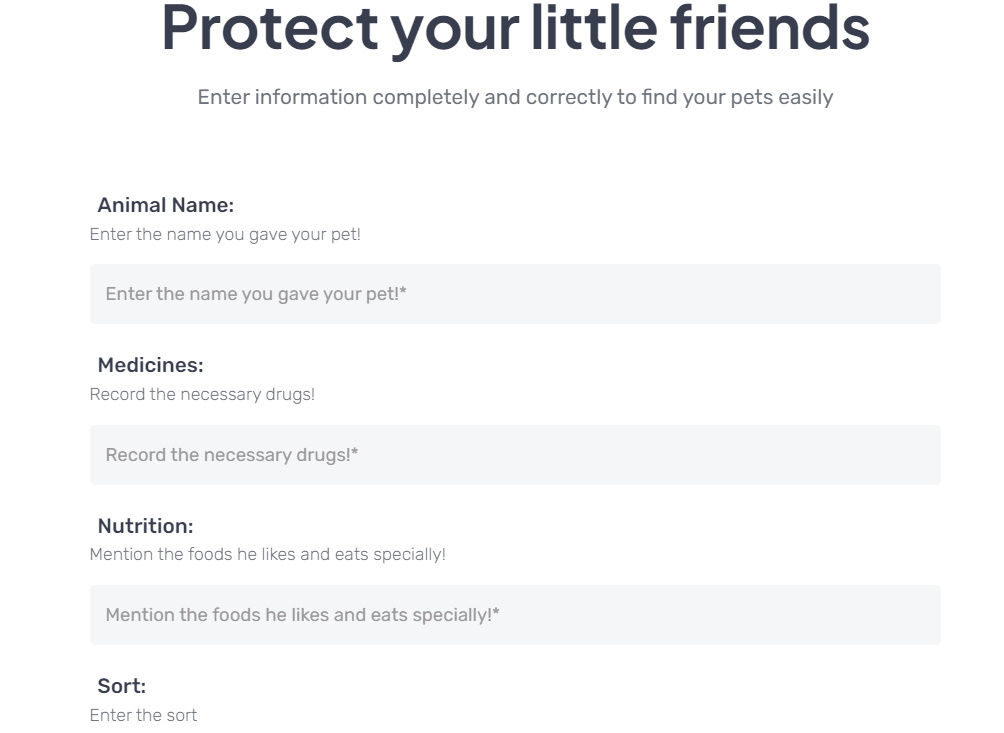Click the "Protect your little friends" heading
Viewport: 1004px width, 733px height.
tap(515, 28)
